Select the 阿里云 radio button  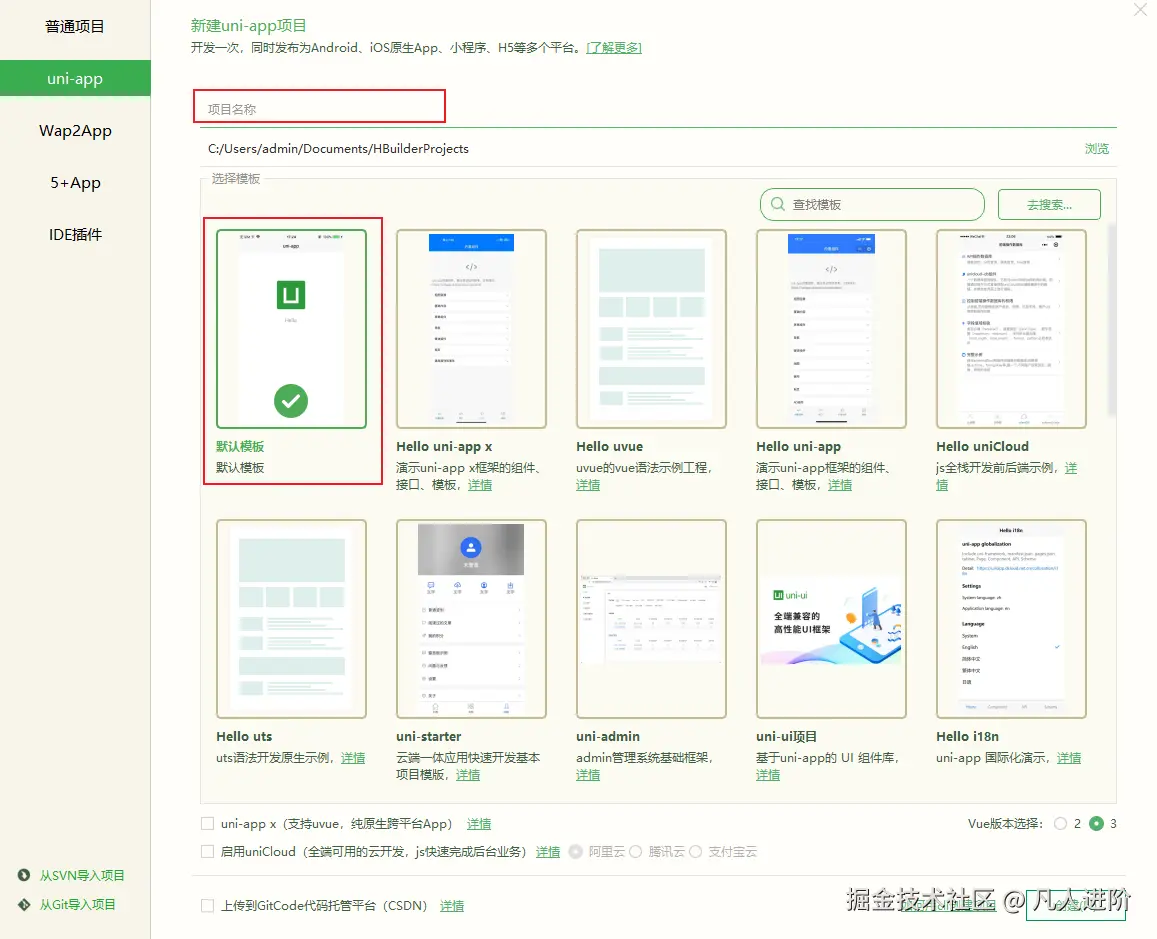[x=575, y=851]
